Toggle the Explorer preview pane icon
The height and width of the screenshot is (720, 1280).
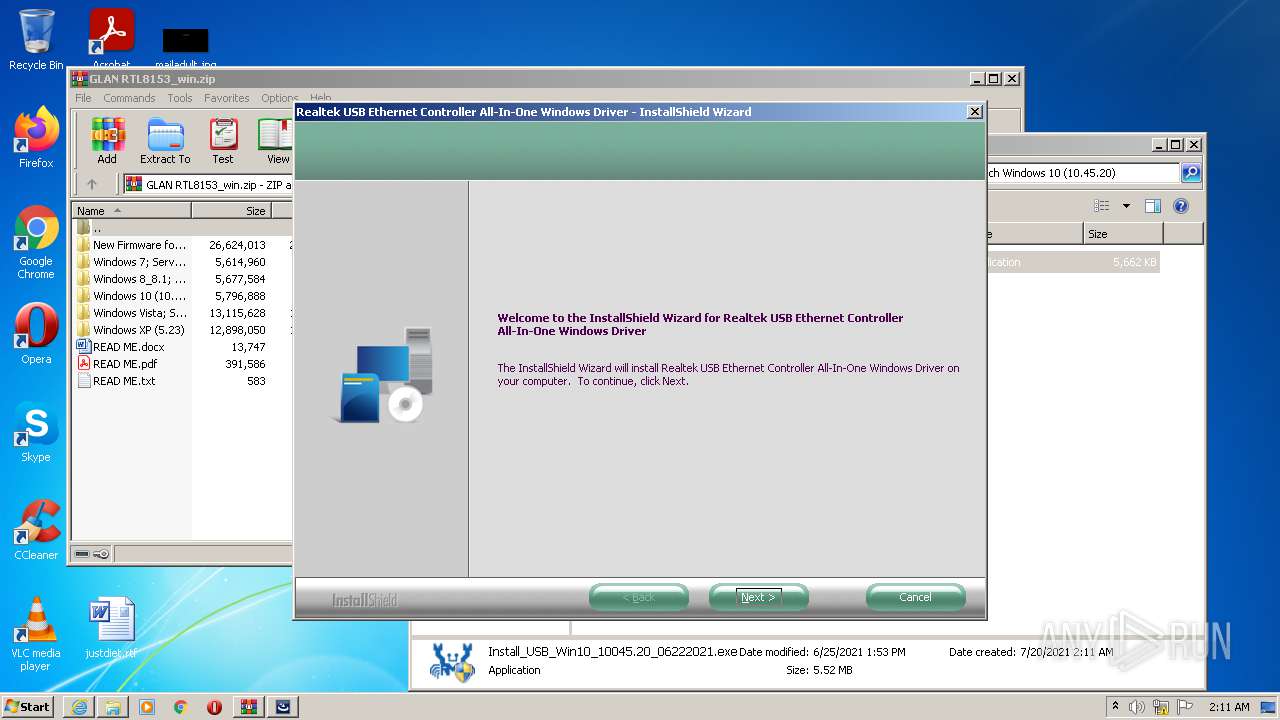click(1152, 206)
